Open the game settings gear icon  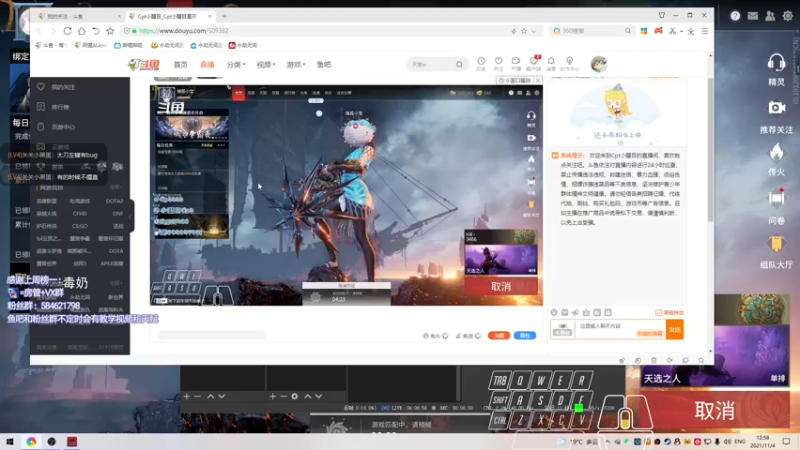787,16
